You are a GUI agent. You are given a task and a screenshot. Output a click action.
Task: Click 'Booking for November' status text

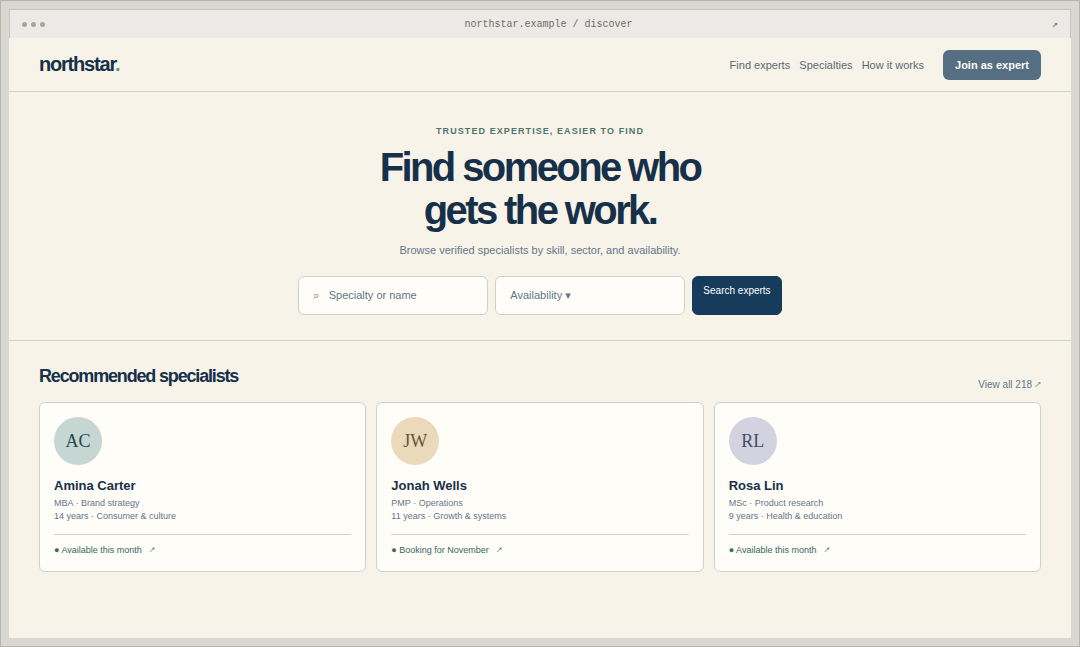point(444,550)
